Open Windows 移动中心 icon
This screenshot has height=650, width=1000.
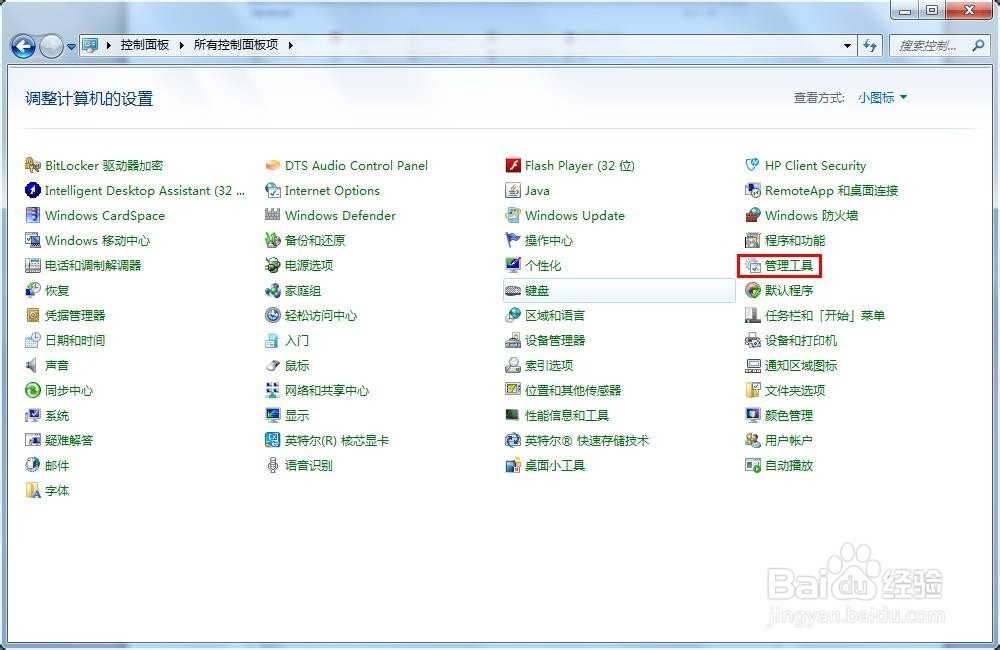tap(33, 240)
